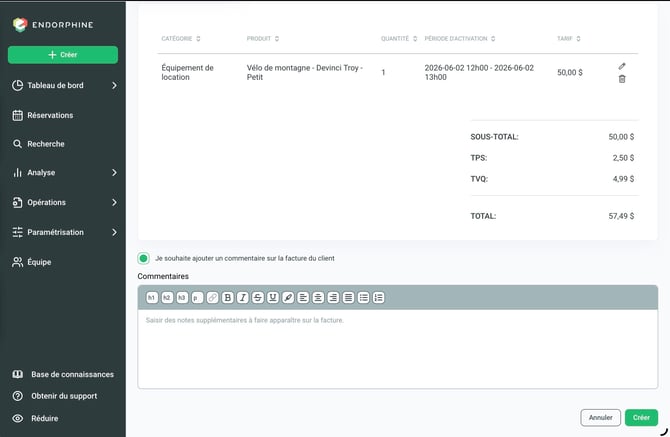Edit the Vélo de montagne line item
670x437 pixels.
622,66
